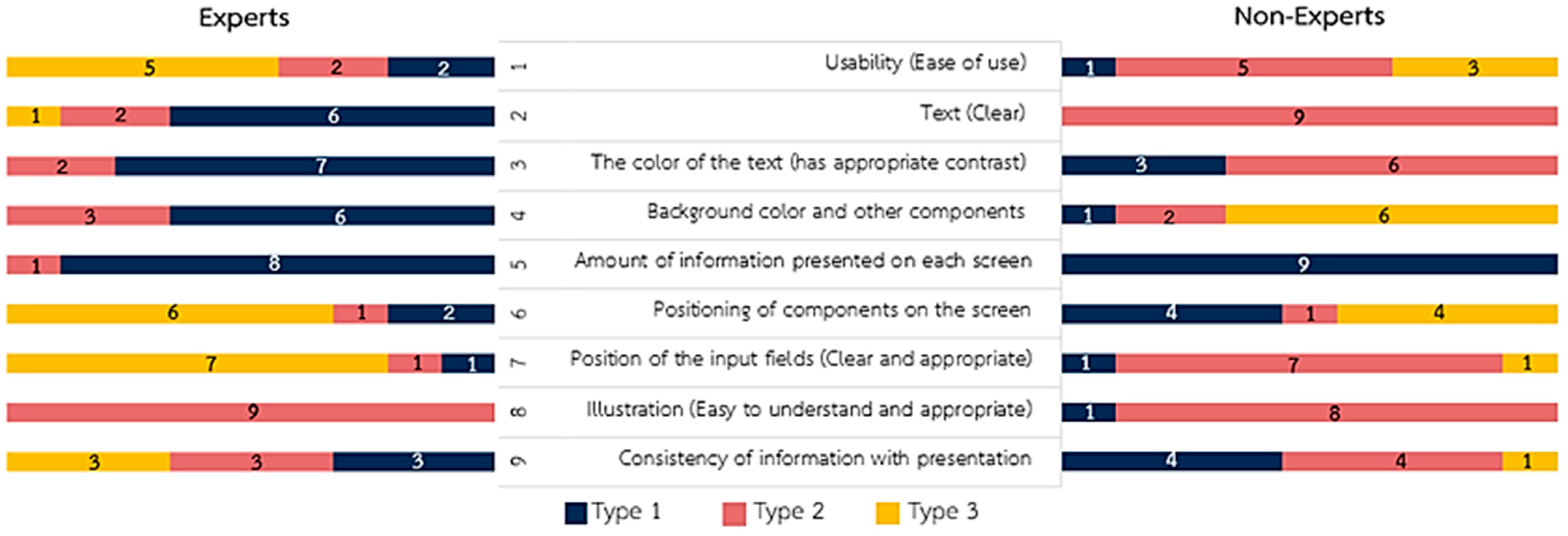Click the red Type 2 legend swatch

tap(734, 513)
